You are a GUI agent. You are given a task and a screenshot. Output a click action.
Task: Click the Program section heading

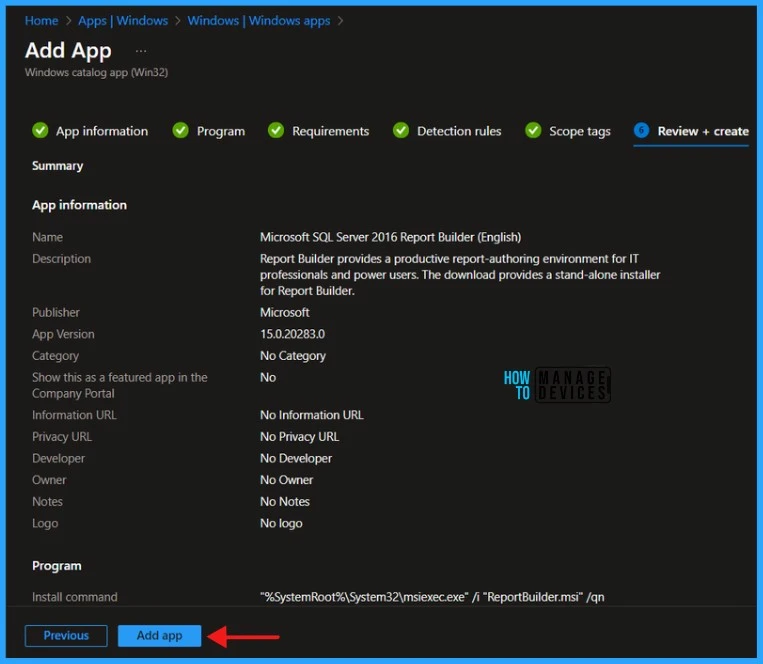57,566
